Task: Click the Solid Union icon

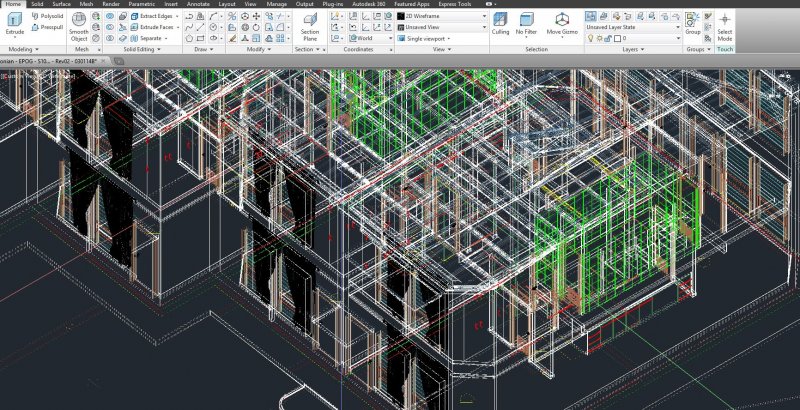Action: click(110, 16)
